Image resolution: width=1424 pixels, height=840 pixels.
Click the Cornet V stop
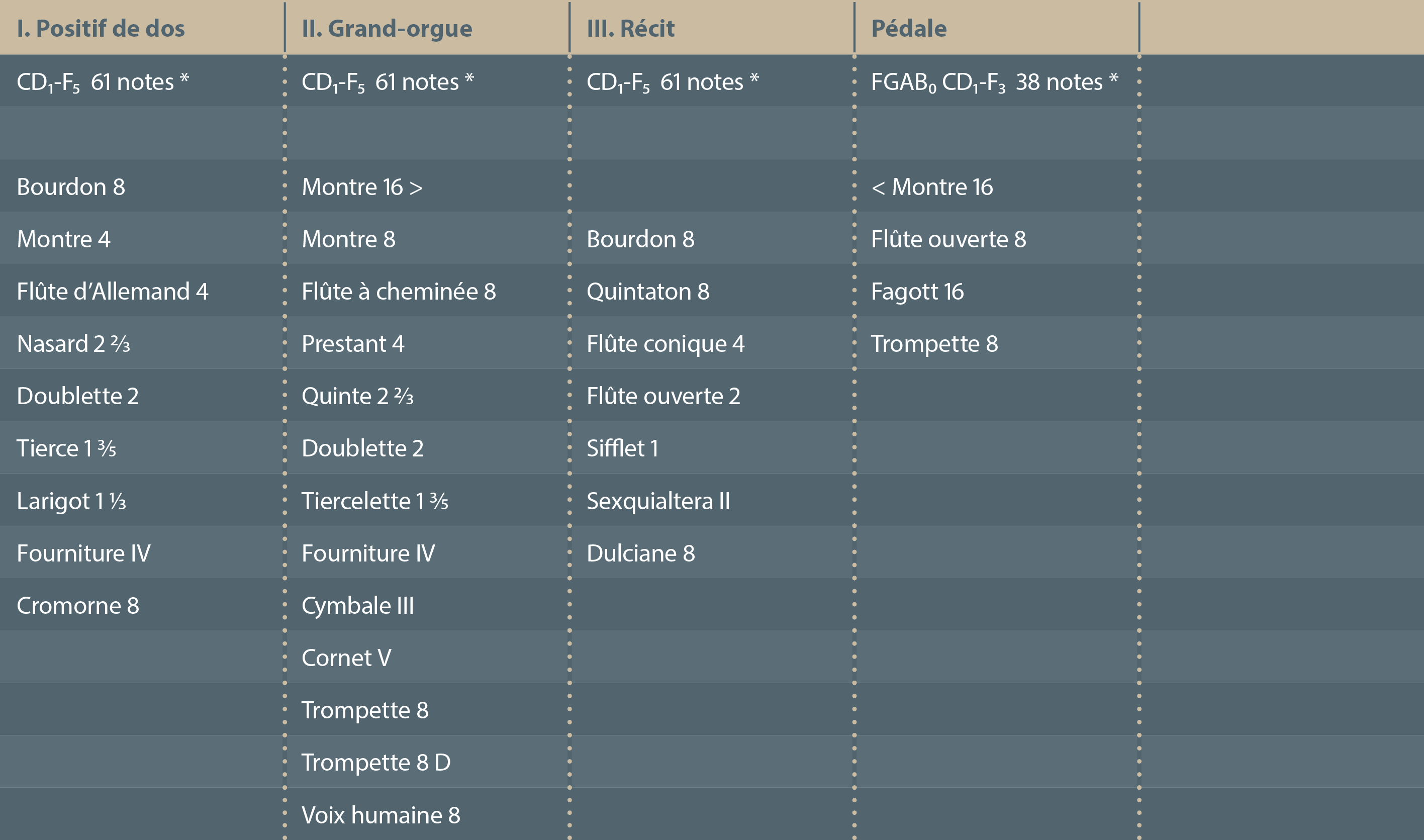coord(346,658)
